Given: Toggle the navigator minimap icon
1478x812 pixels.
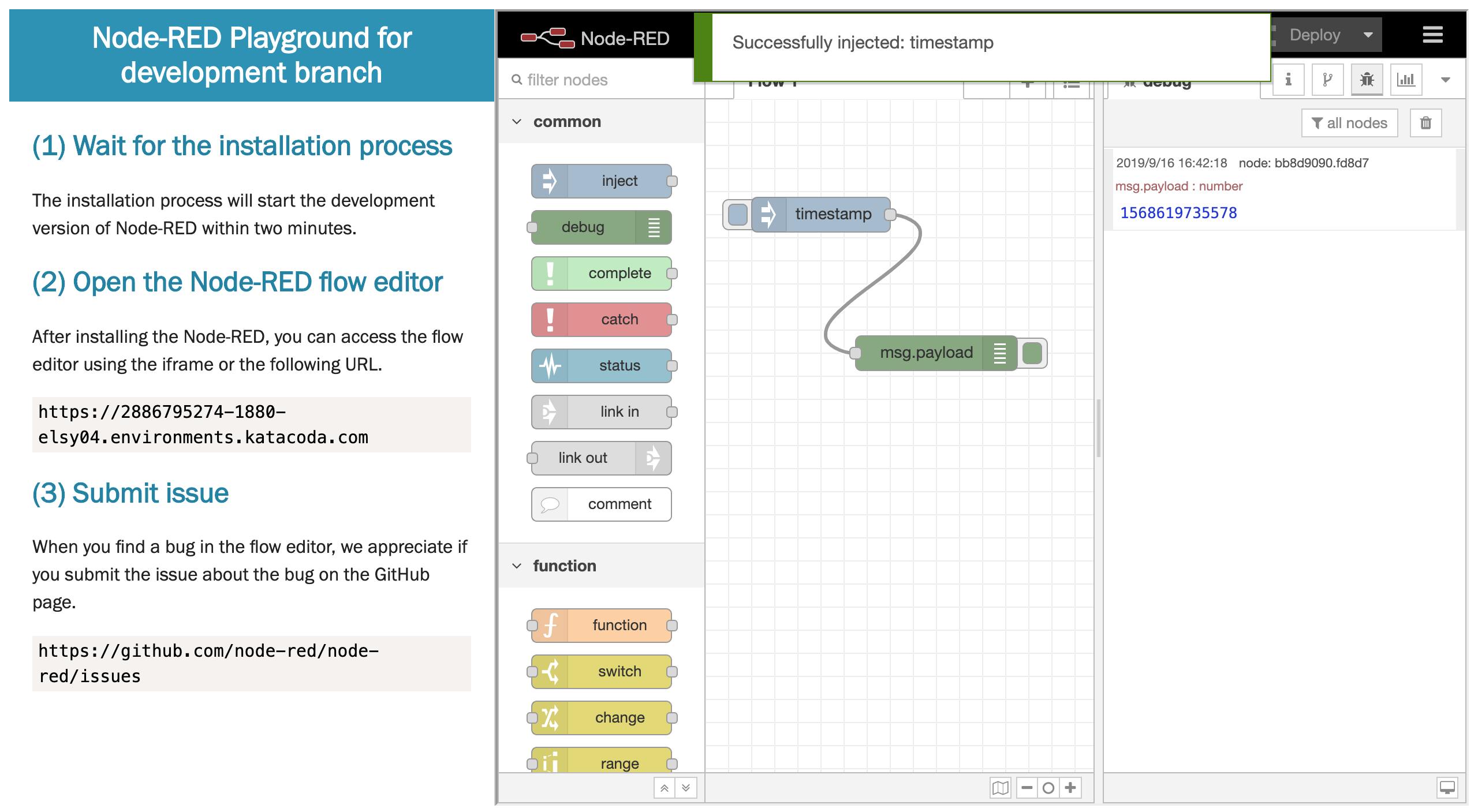Looking at the screenshot, I should (x=1001, y=787).
